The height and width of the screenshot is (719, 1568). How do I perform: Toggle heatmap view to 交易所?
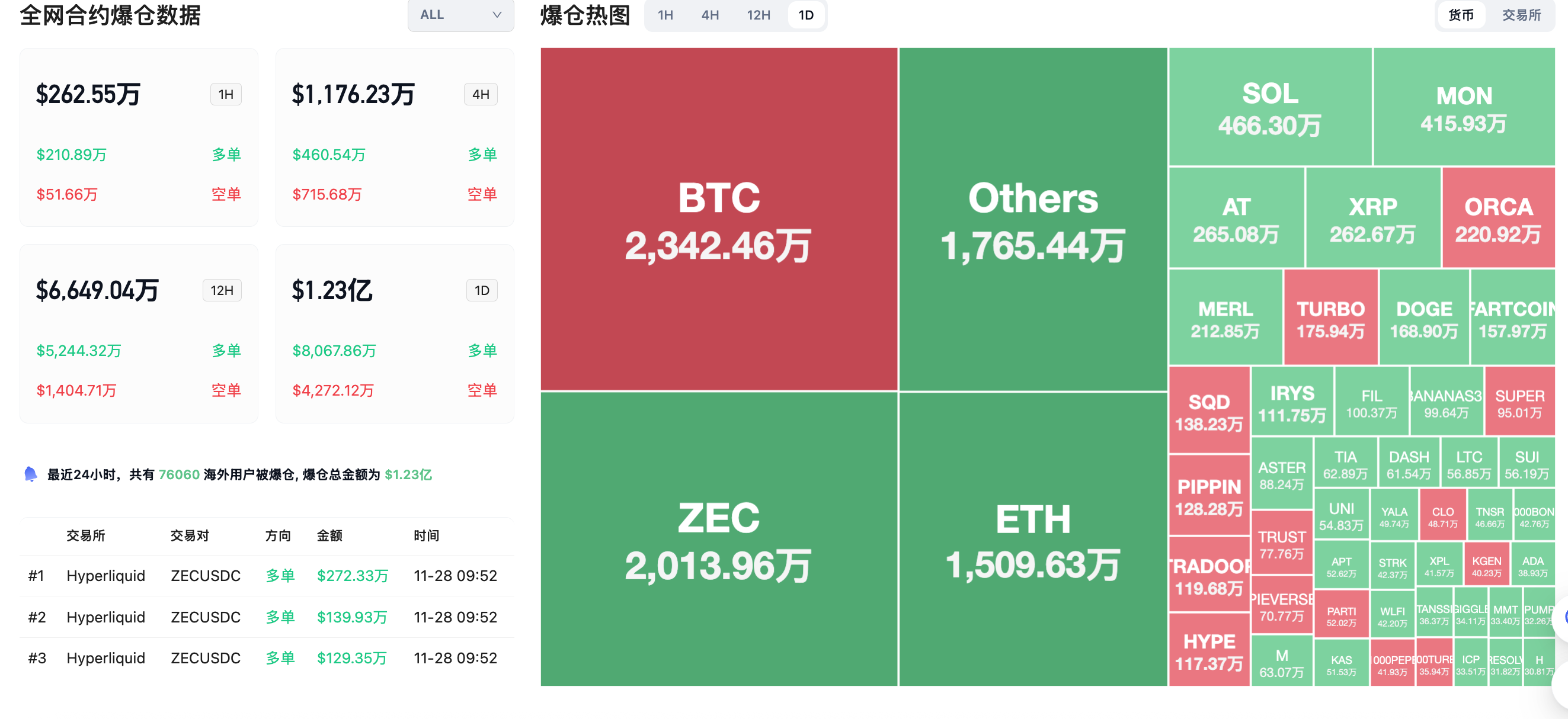tap(1521, 15)
